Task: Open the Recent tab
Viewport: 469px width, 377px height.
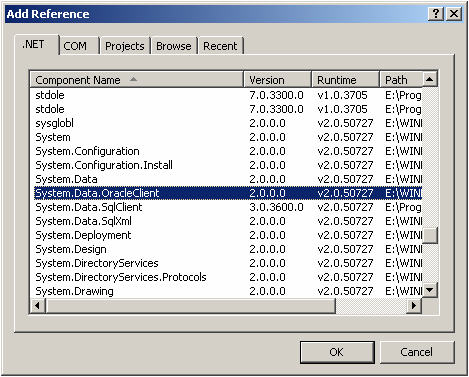Action: 220,46
